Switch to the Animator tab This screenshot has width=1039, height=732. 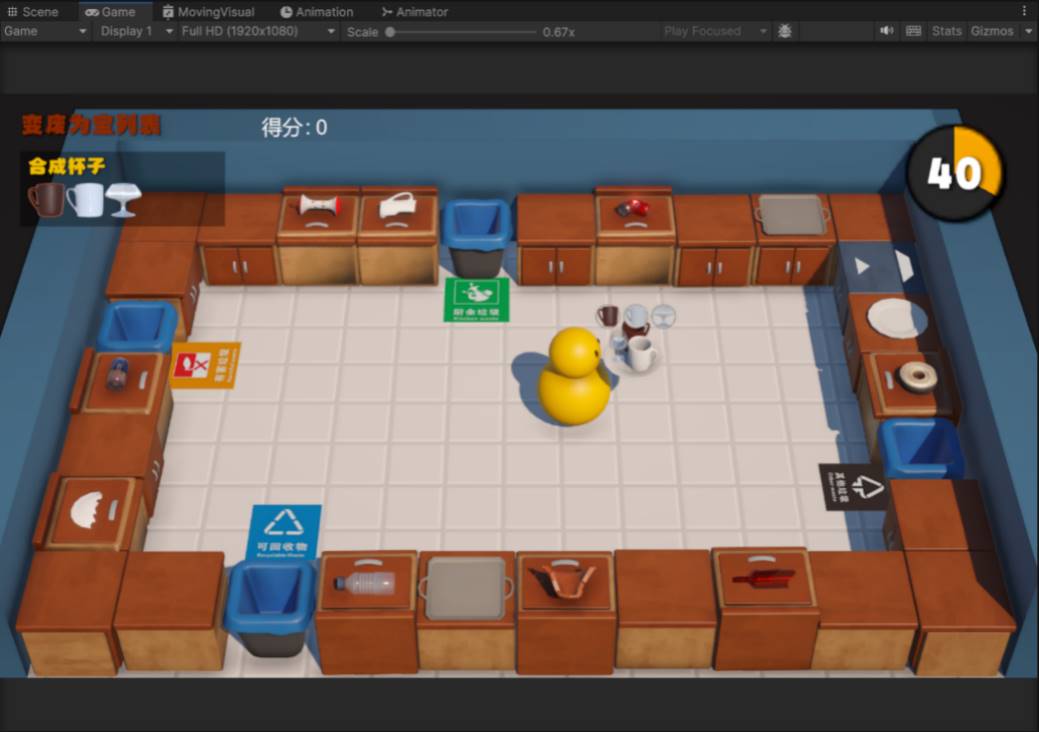(414, 12)
